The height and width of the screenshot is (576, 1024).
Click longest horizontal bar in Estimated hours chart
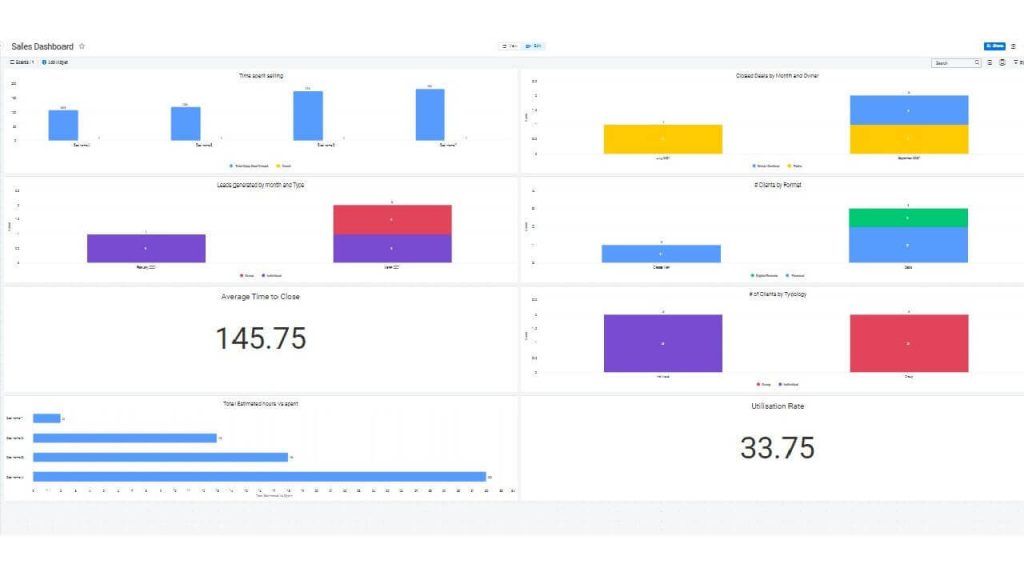coord(259,477)
